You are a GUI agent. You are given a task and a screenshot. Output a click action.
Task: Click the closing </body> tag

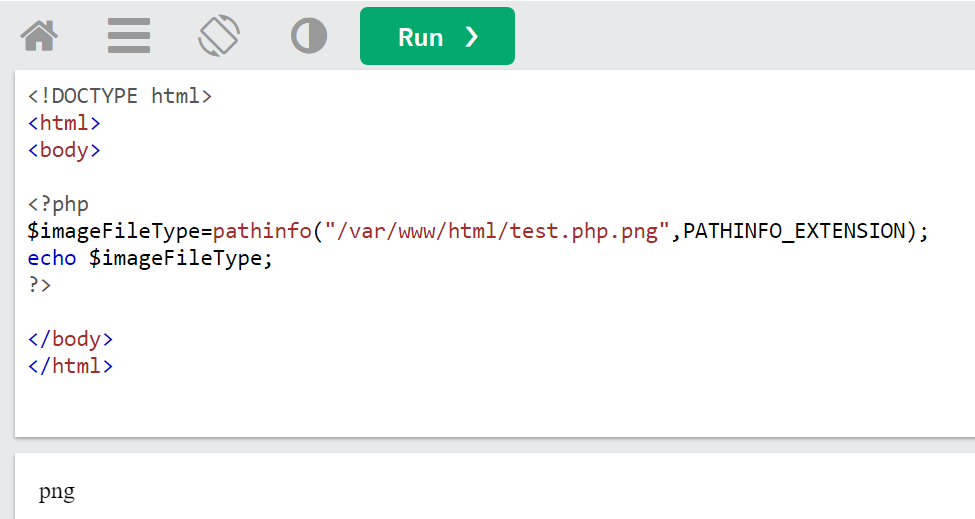(x=70, y=339)
